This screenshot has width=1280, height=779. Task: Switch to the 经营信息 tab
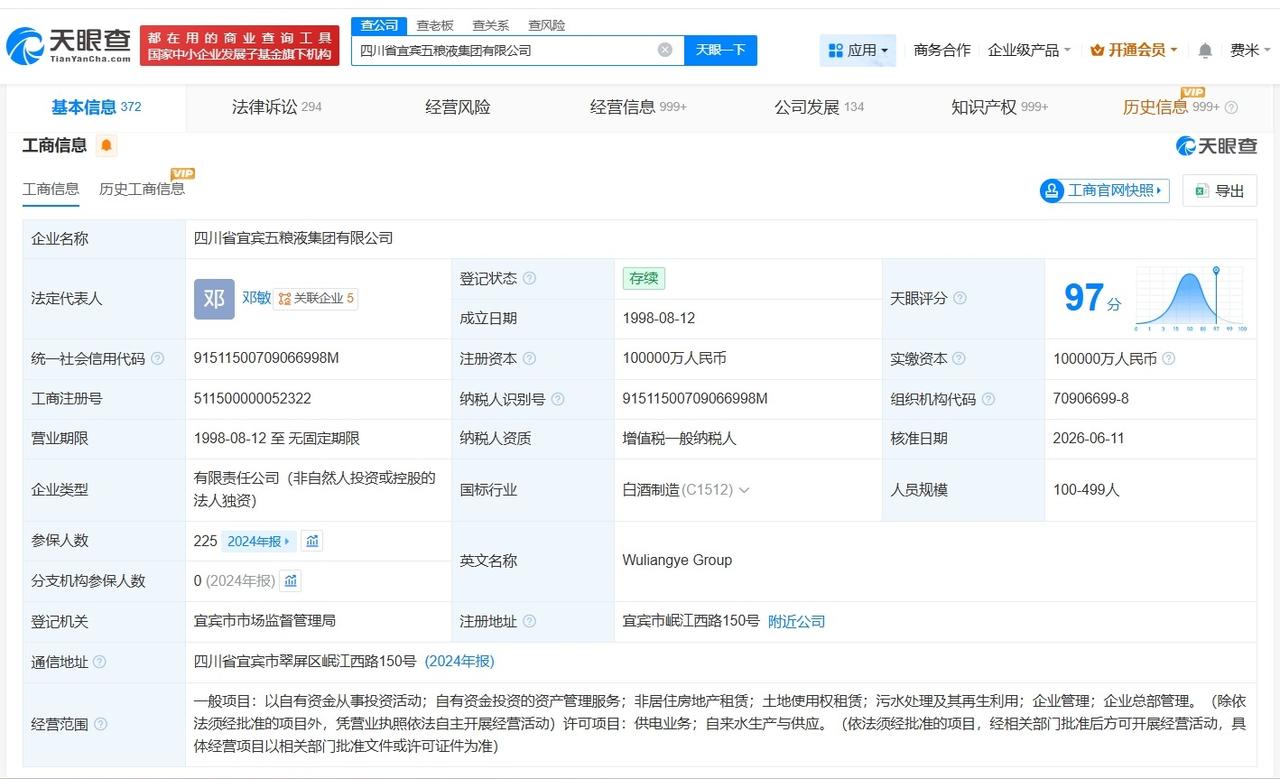638,107
